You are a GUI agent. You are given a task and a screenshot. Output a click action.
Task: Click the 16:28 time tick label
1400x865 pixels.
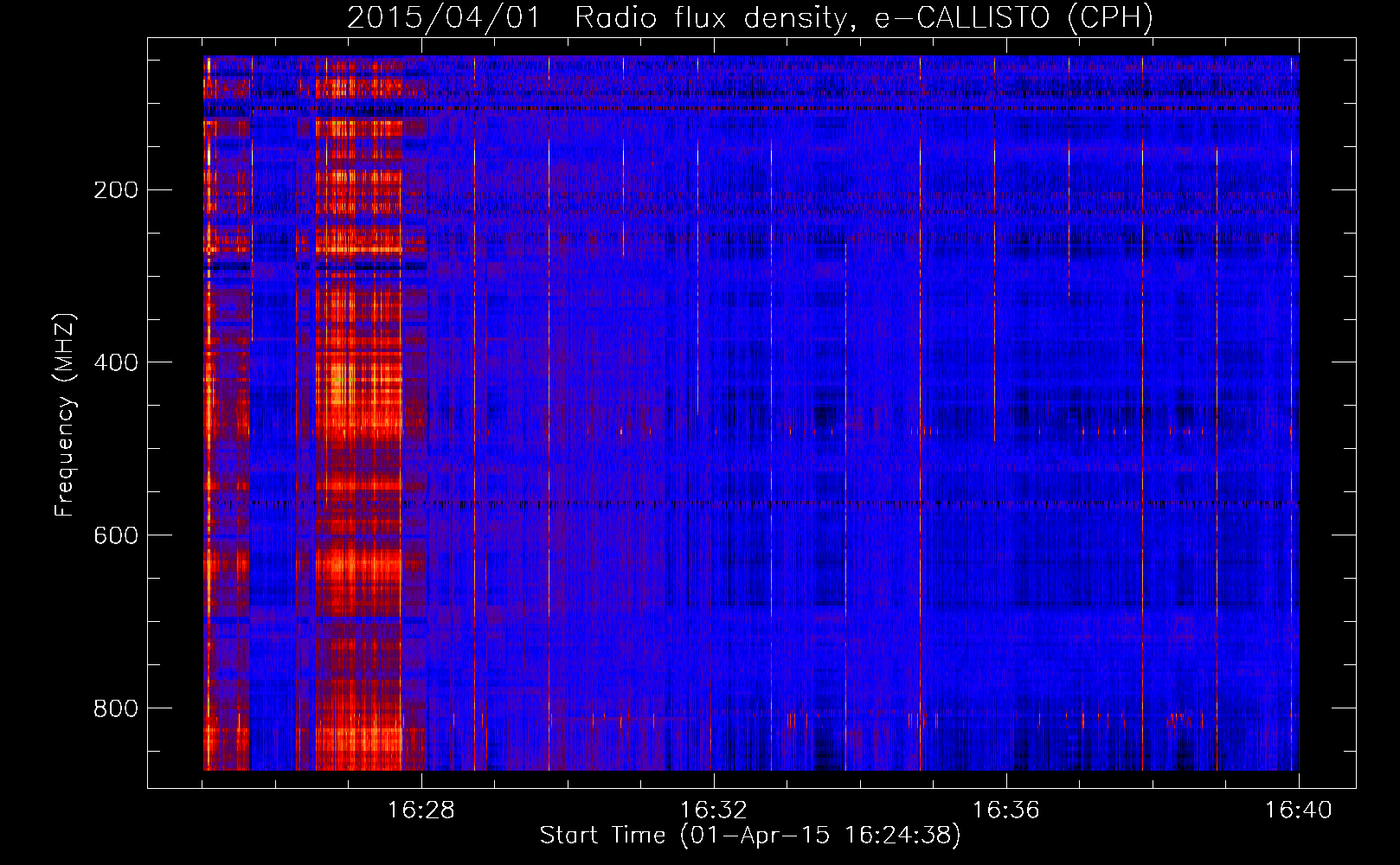[421, 811]
